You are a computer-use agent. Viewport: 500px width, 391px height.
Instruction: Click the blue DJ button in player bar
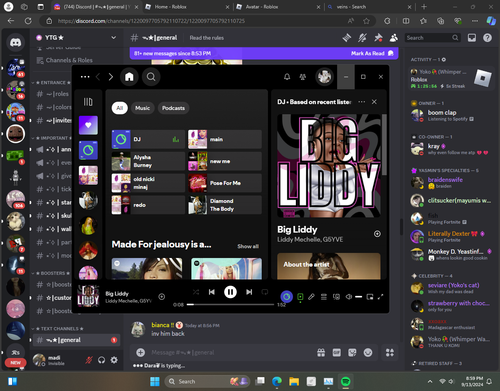pyautogui.click(x=287, y=297)
